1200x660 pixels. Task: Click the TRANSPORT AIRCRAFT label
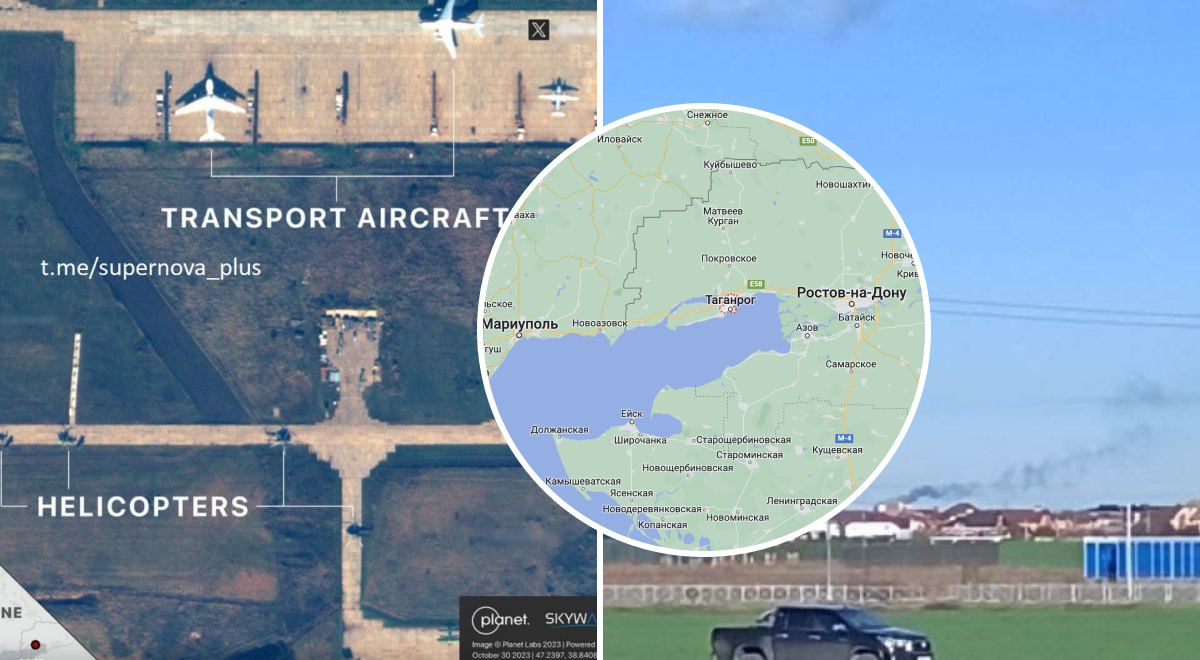point(336,217)
